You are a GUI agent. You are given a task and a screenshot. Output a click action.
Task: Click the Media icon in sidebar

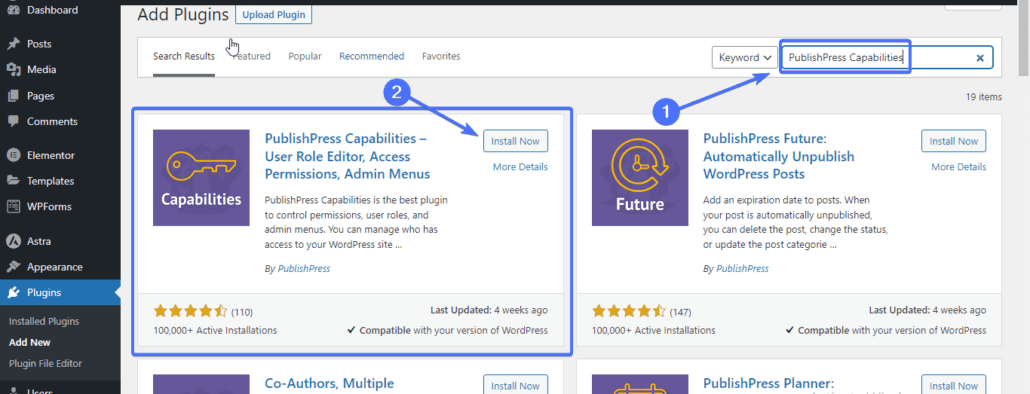(x=12, y=70)
